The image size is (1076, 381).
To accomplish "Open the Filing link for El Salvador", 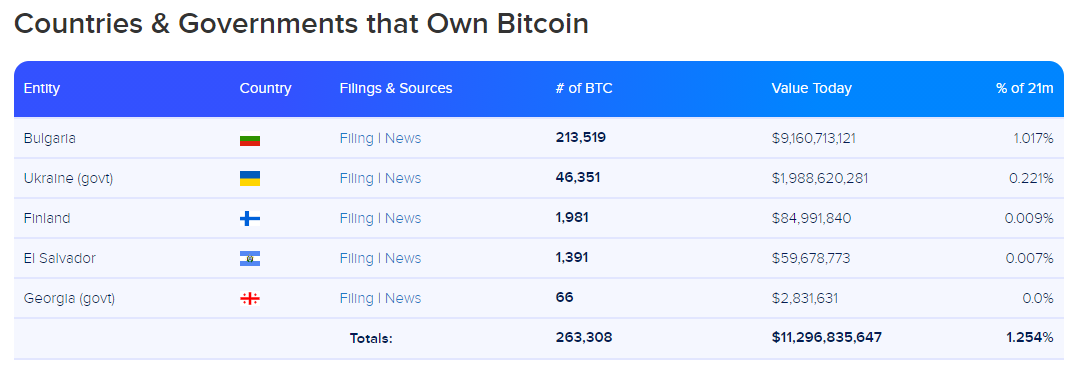I will pos(357,259).
